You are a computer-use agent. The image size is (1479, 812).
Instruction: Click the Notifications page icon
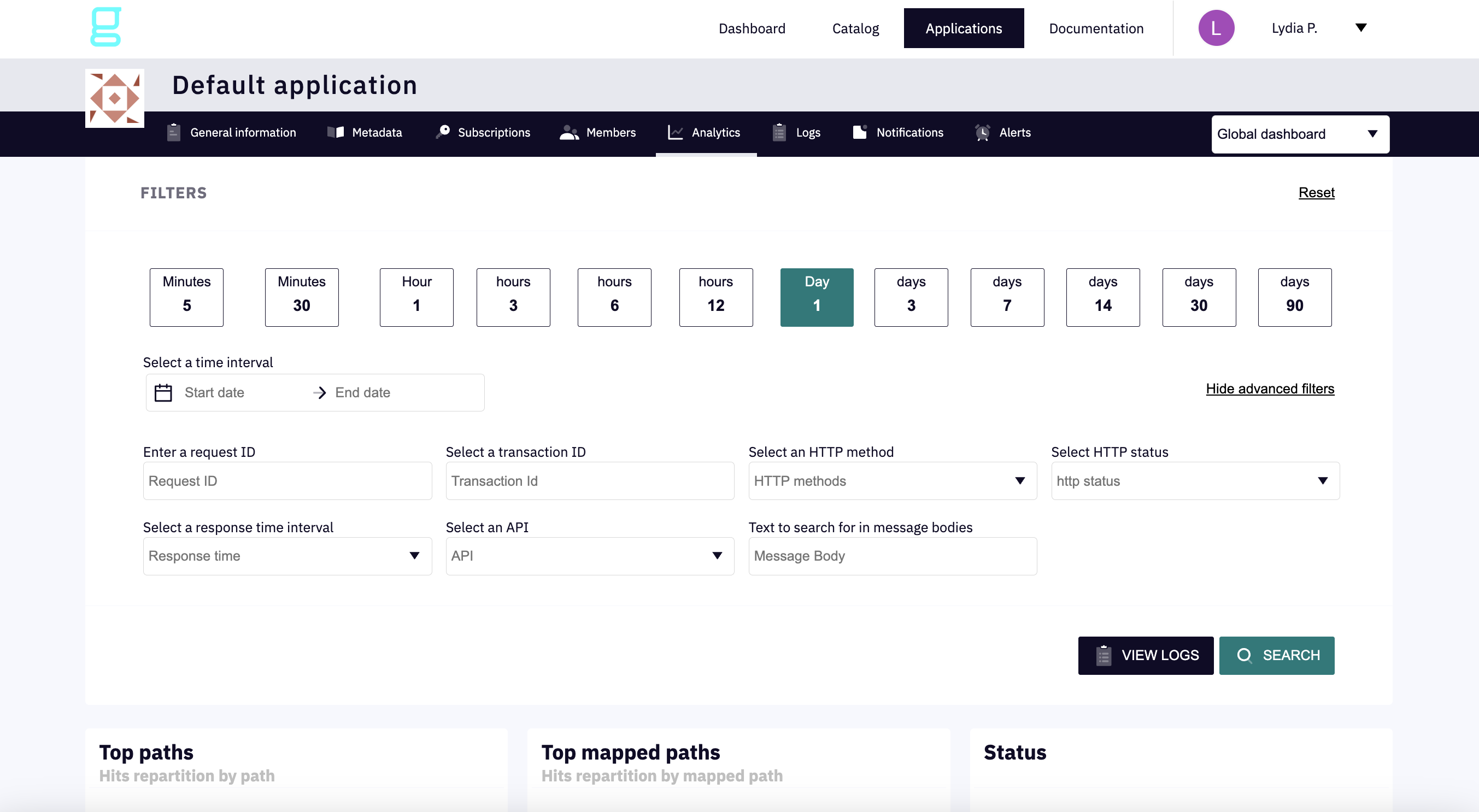point(860,133)
